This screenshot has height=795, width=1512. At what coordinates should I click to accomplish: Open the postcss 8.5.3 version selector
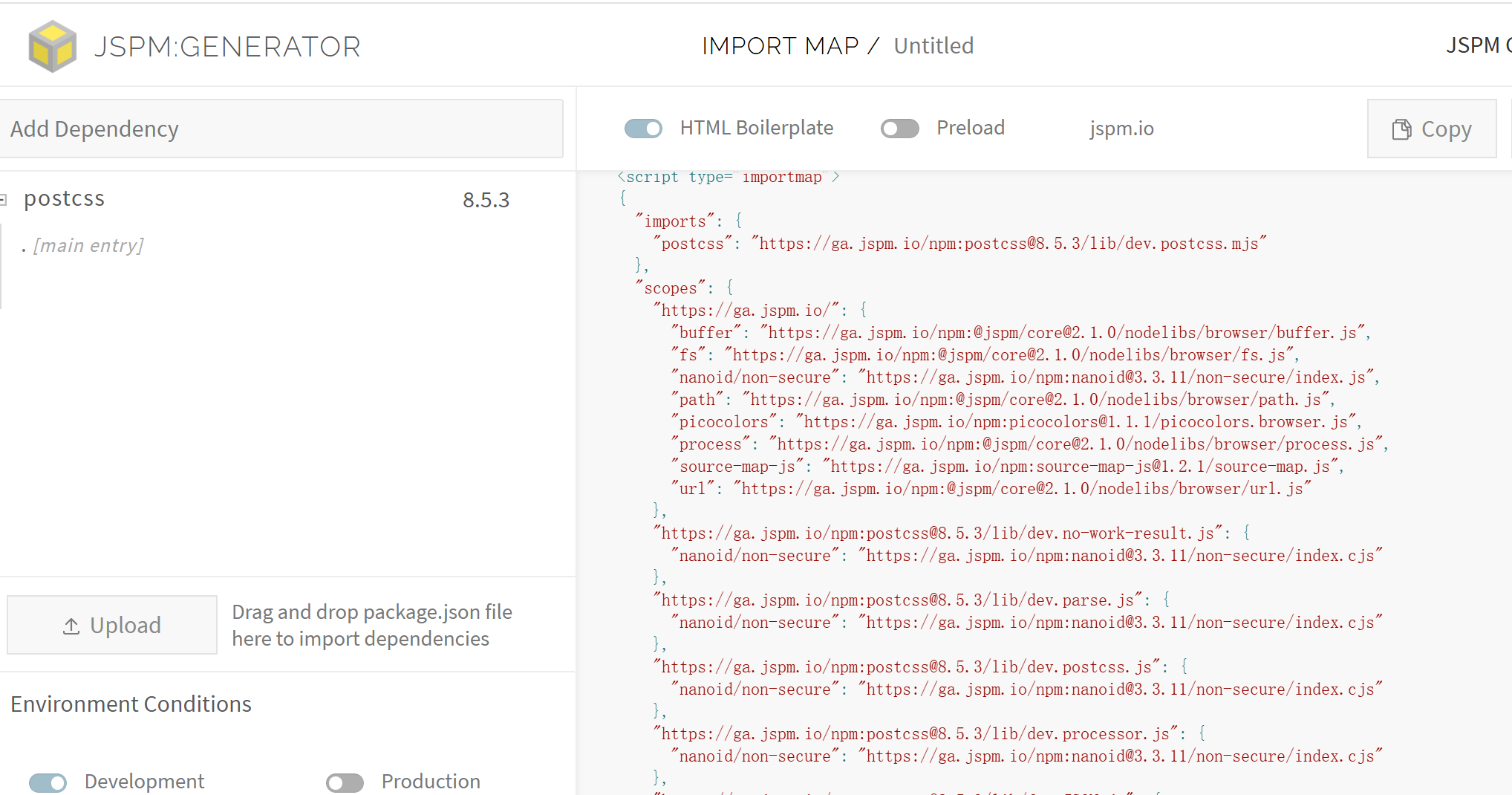486,200
